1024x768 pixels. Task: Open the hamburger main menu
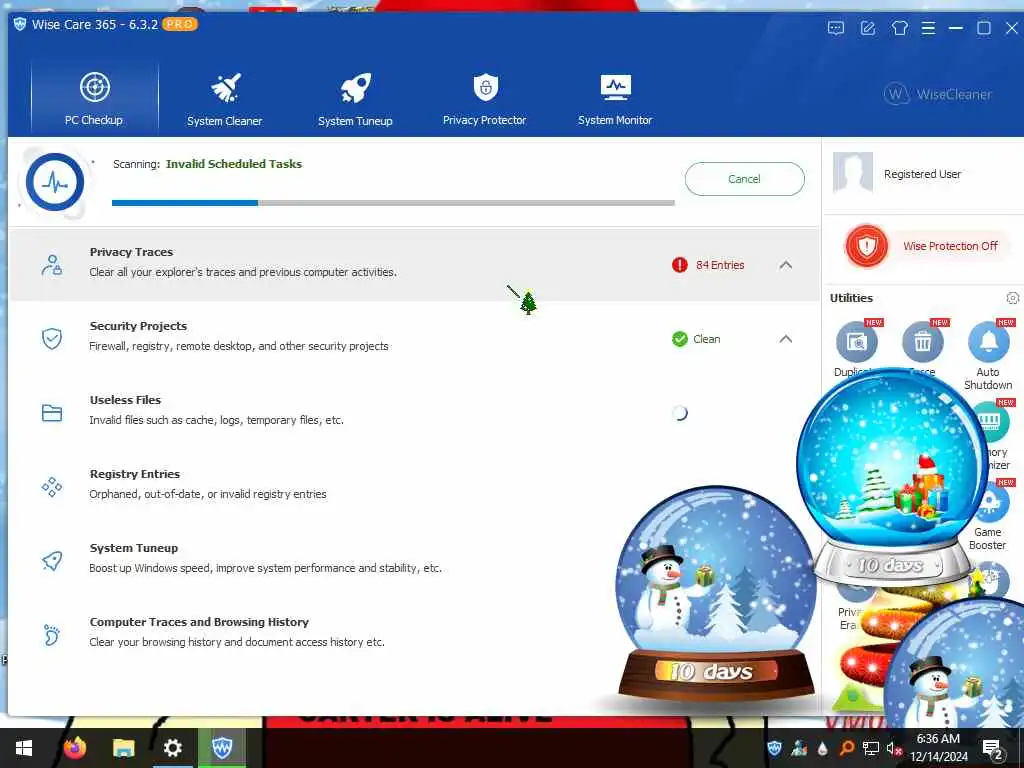coord(928,28)
